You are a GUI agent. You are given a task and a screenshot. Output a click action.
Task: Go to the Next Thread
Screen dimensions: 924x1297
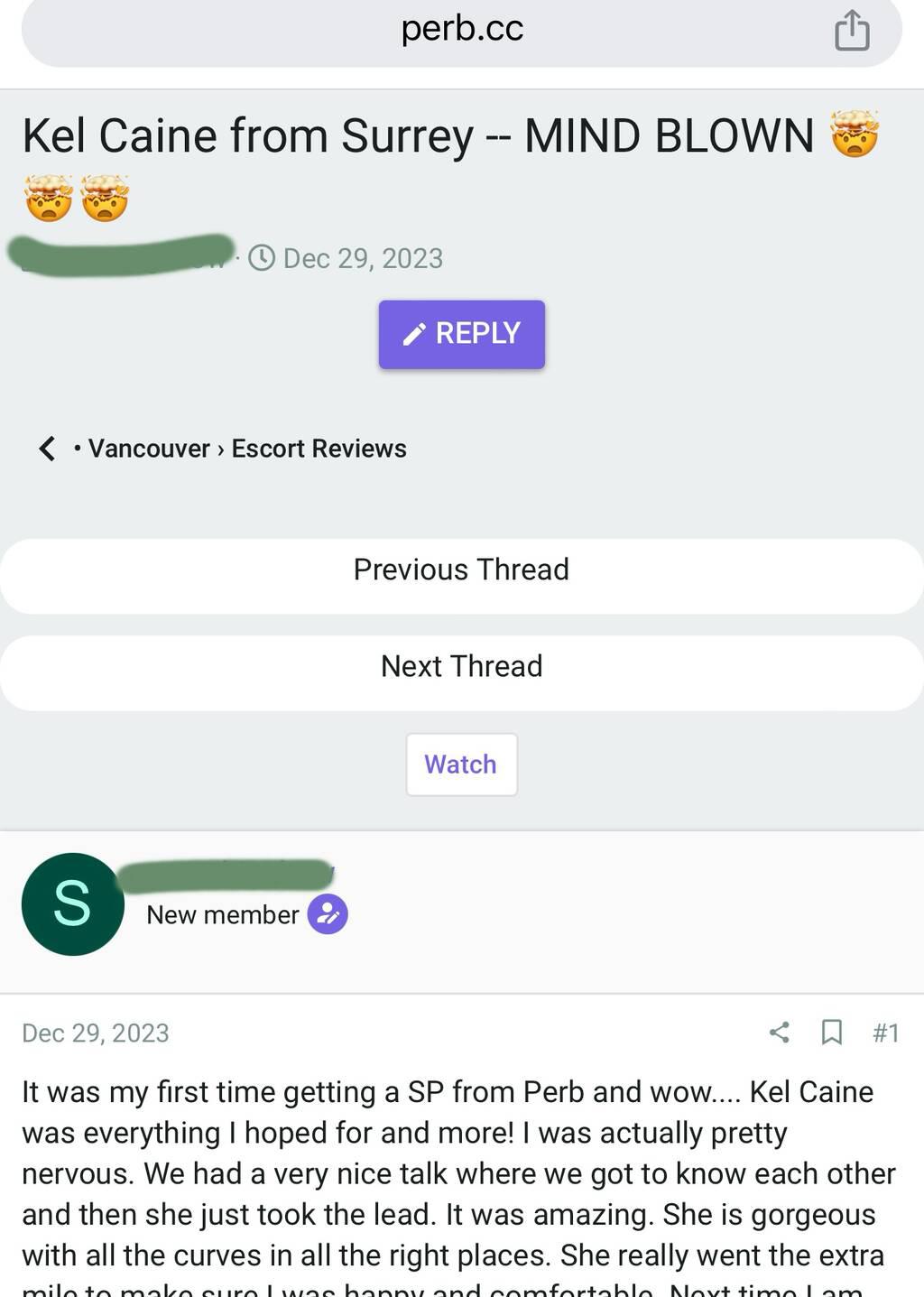tap(461, 666)
